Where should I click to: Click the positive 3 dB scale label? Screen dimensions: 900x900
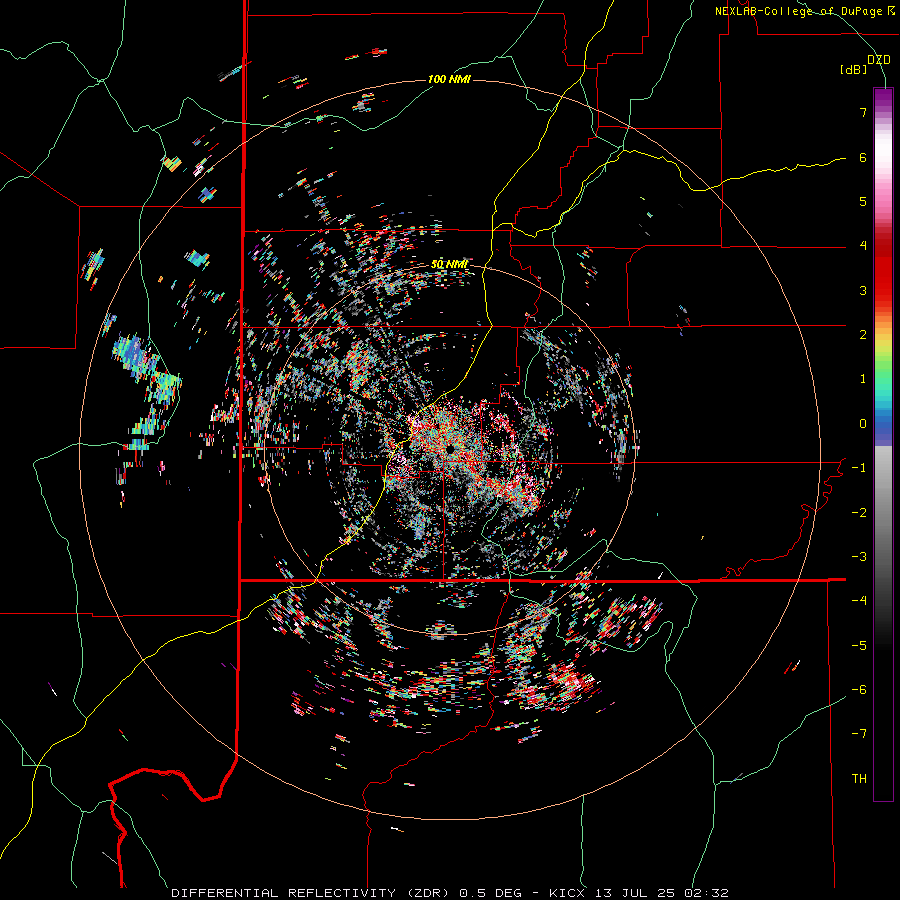(x=863, y=290)
